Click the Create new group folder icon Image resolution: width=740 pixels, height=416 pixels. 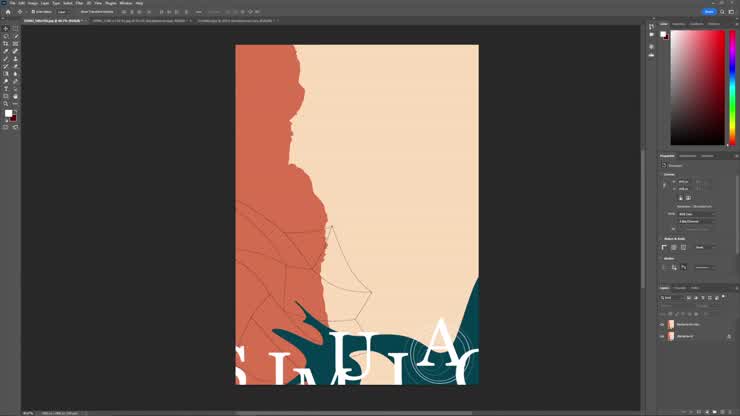(715, 412)
